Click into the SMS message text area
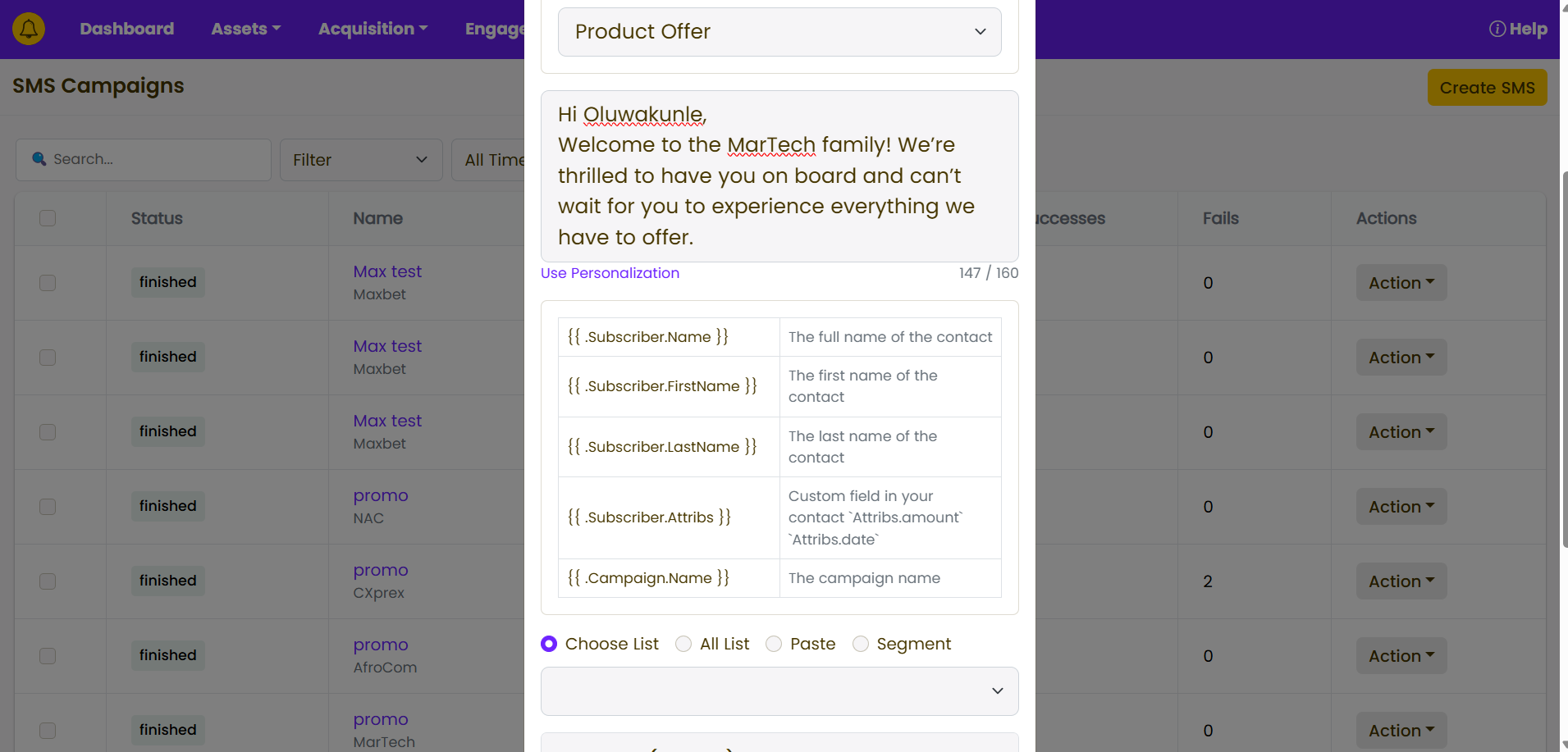This screenshot has height=752, width=1568. click(779, 176)
